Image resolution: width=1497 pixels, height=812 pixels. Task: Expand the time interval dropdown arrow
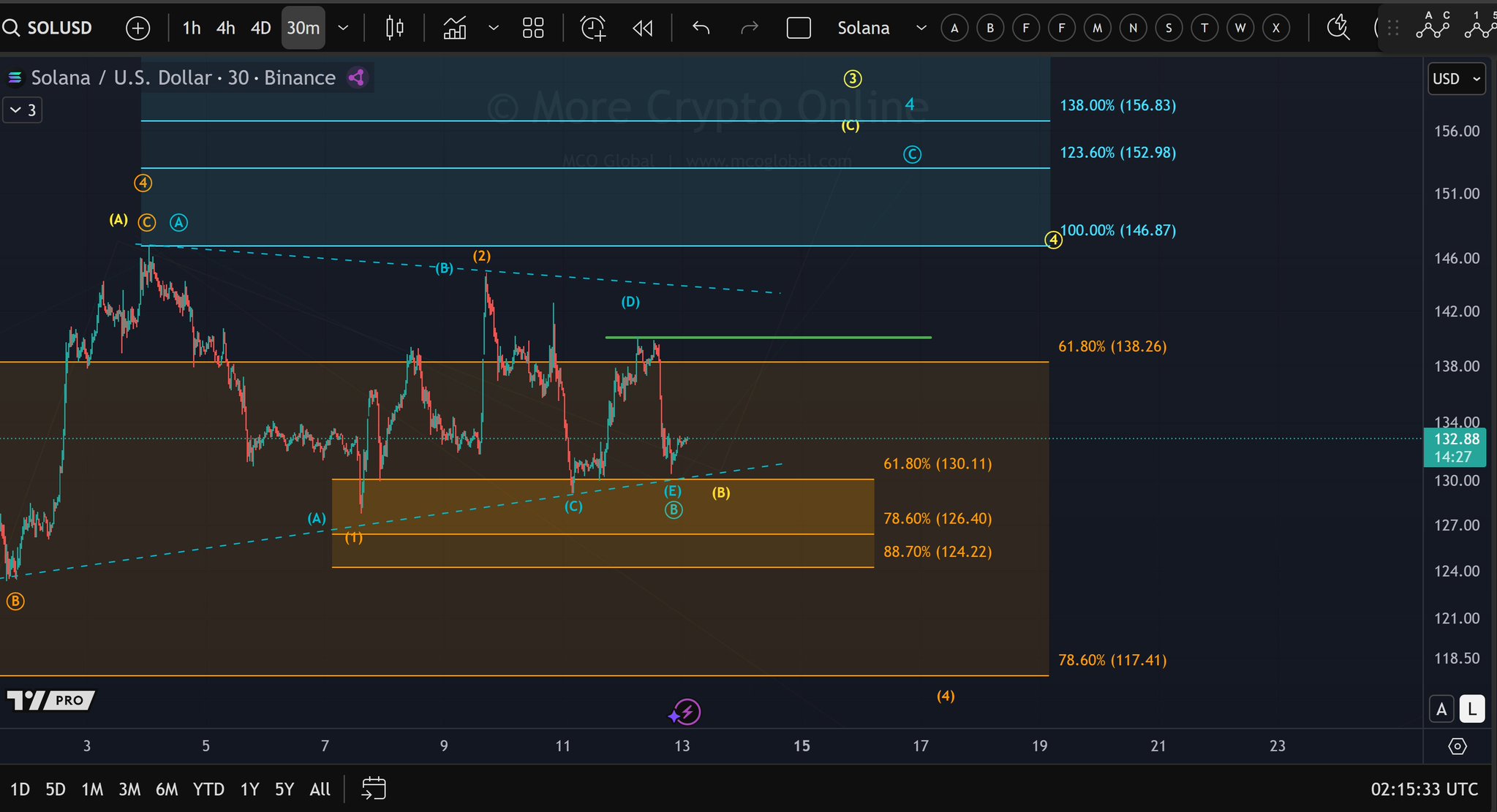tap(343, 28)
